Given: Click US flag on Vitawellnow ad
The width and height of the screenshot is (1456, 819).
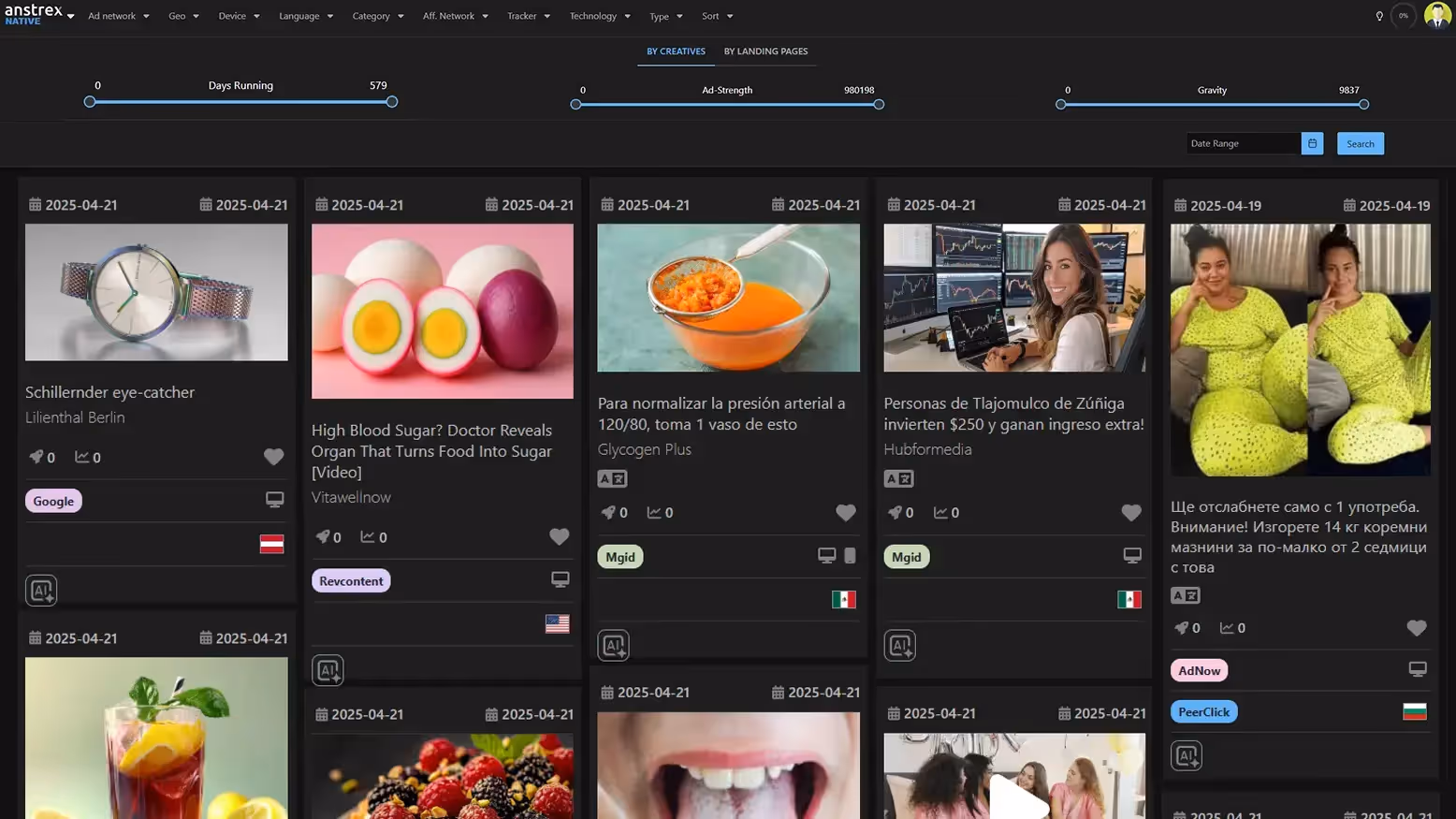Looking at the screenshot, I should pos(557,623).
